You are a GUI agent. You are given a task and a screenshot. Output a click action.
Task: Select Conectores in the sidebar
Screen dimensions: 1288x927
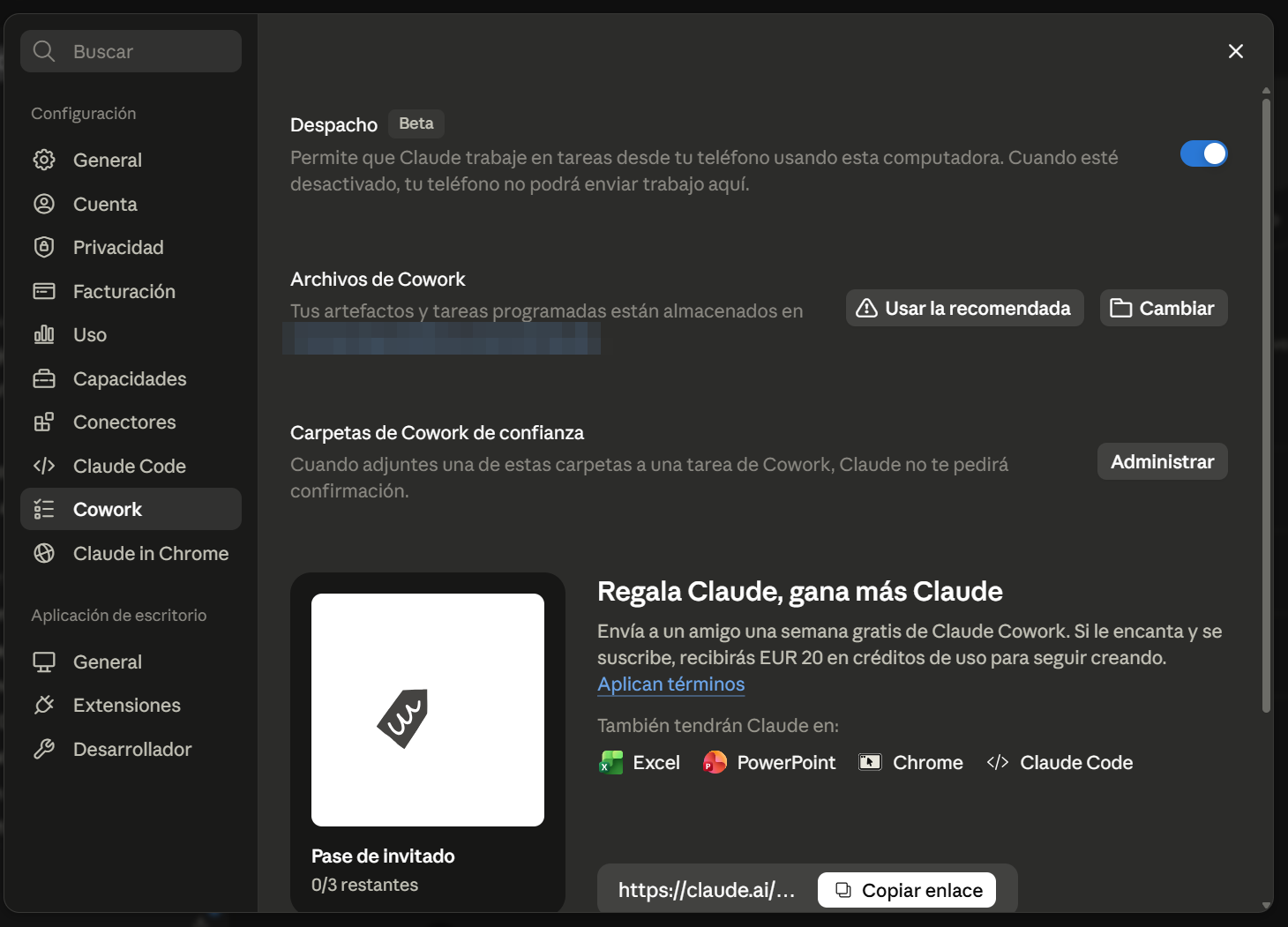coord(131,422)
